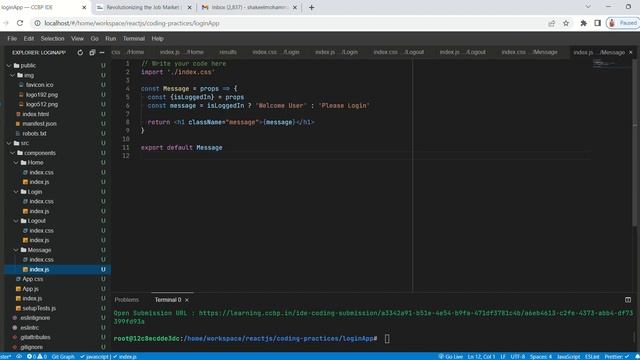This screenshot has height=360, width=640.
Task: Close the loginApp CCBP IDE tab
Action: 84,7
